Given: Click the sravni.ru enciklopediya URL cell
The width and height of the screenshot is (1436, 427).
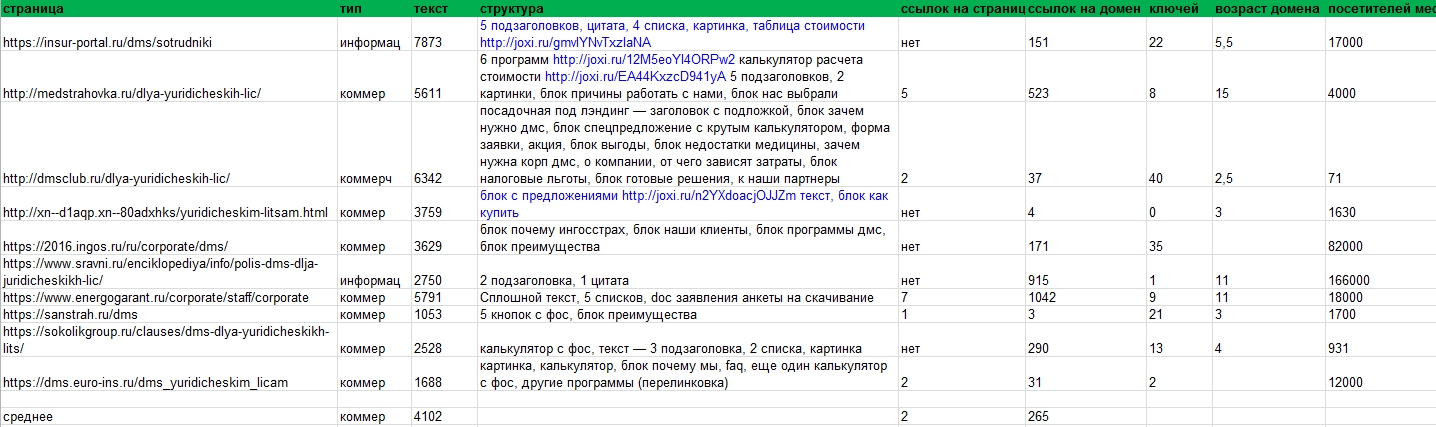Looking at the screenshot, I should (x=169, y=272).
